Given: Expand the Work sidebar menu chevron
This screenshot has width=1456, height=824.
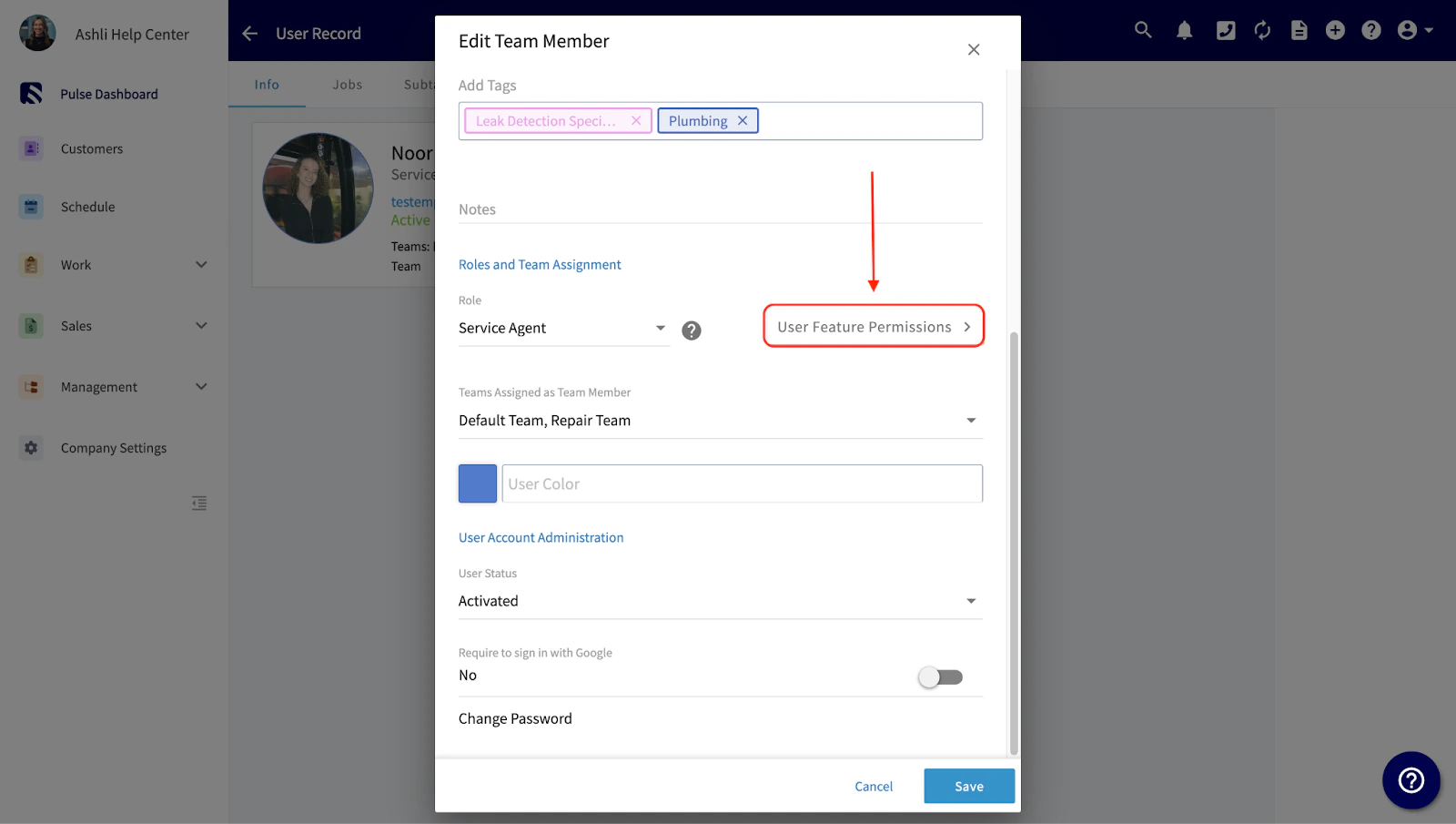Looking at the screenshot, I should pos(201,265).
